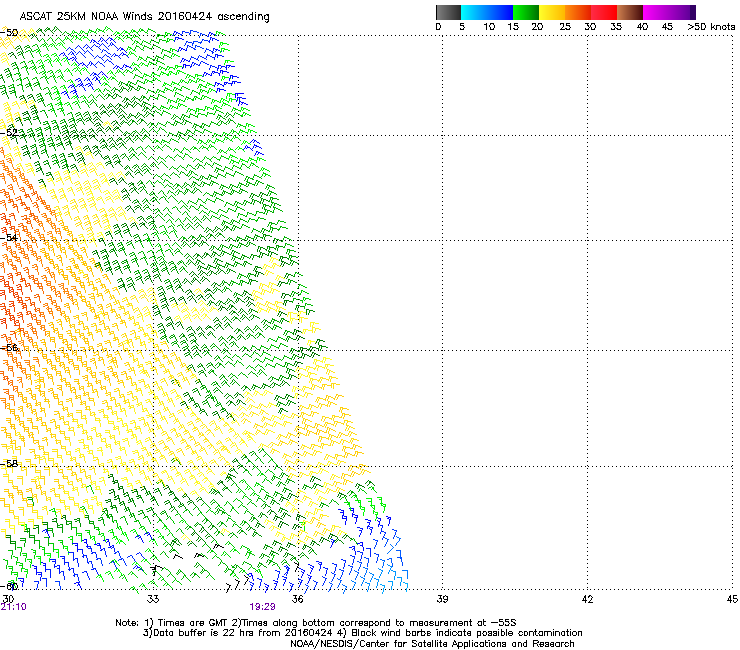Screen dimensions: 740x650
Task: Click the yellow 20-25 knots color segment
Action: [x=552, y=12]
